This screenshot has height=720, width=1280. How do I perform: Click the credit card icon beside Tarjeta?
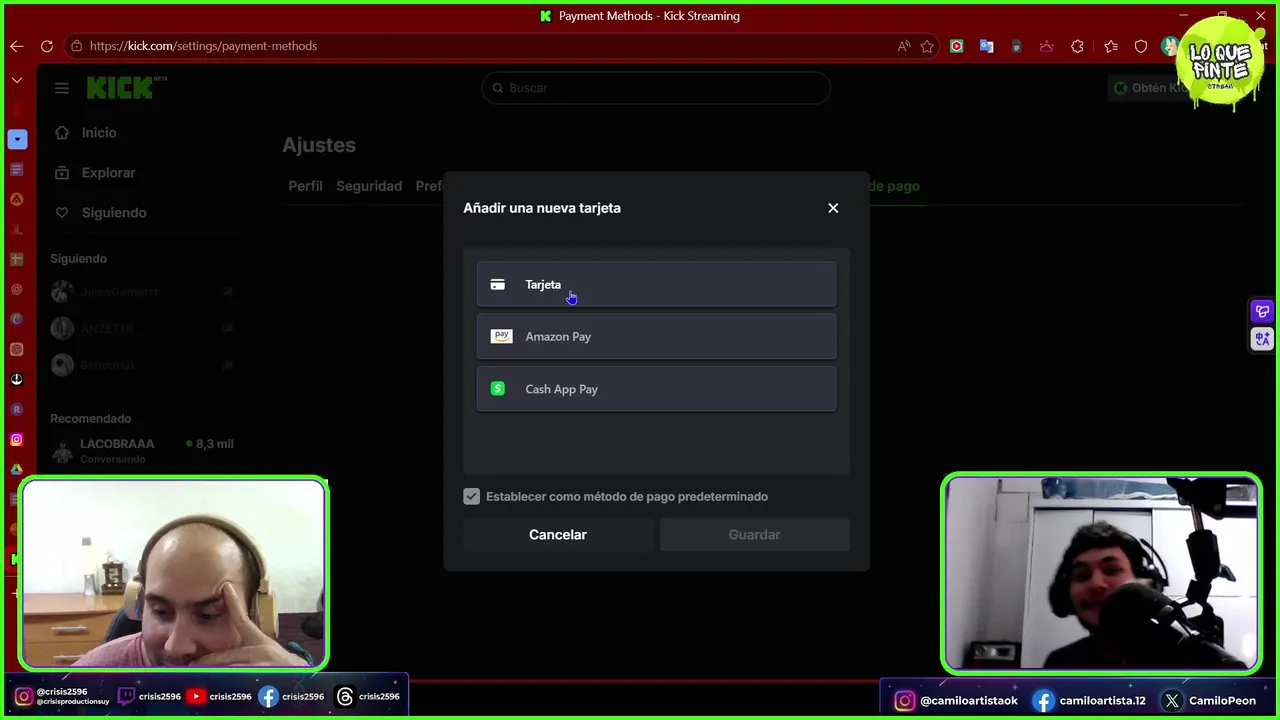pyautogui.click(x=497, y=285)
